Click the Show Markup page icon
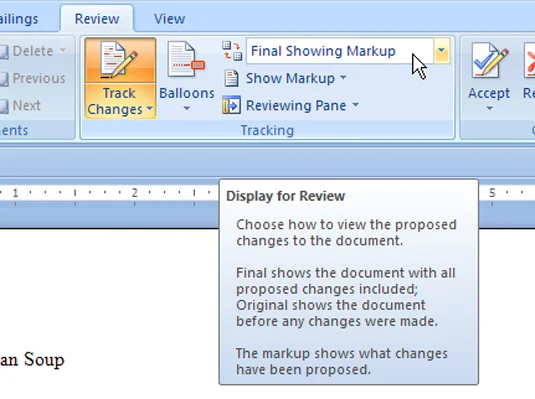535x399 pixels. (x=232, y=78)
